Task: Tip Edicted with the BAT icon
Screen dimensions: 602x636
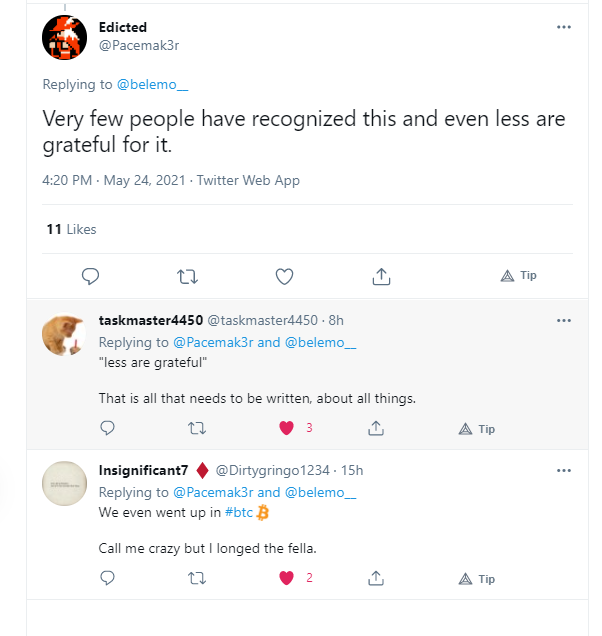Action: (x=518, y=276)
